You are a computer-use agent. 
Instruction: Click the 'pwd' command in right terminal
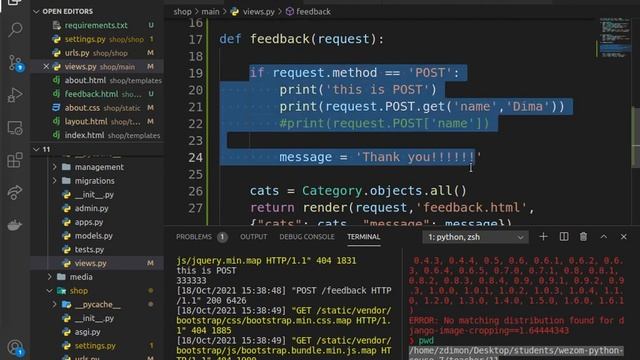point(426,340)
